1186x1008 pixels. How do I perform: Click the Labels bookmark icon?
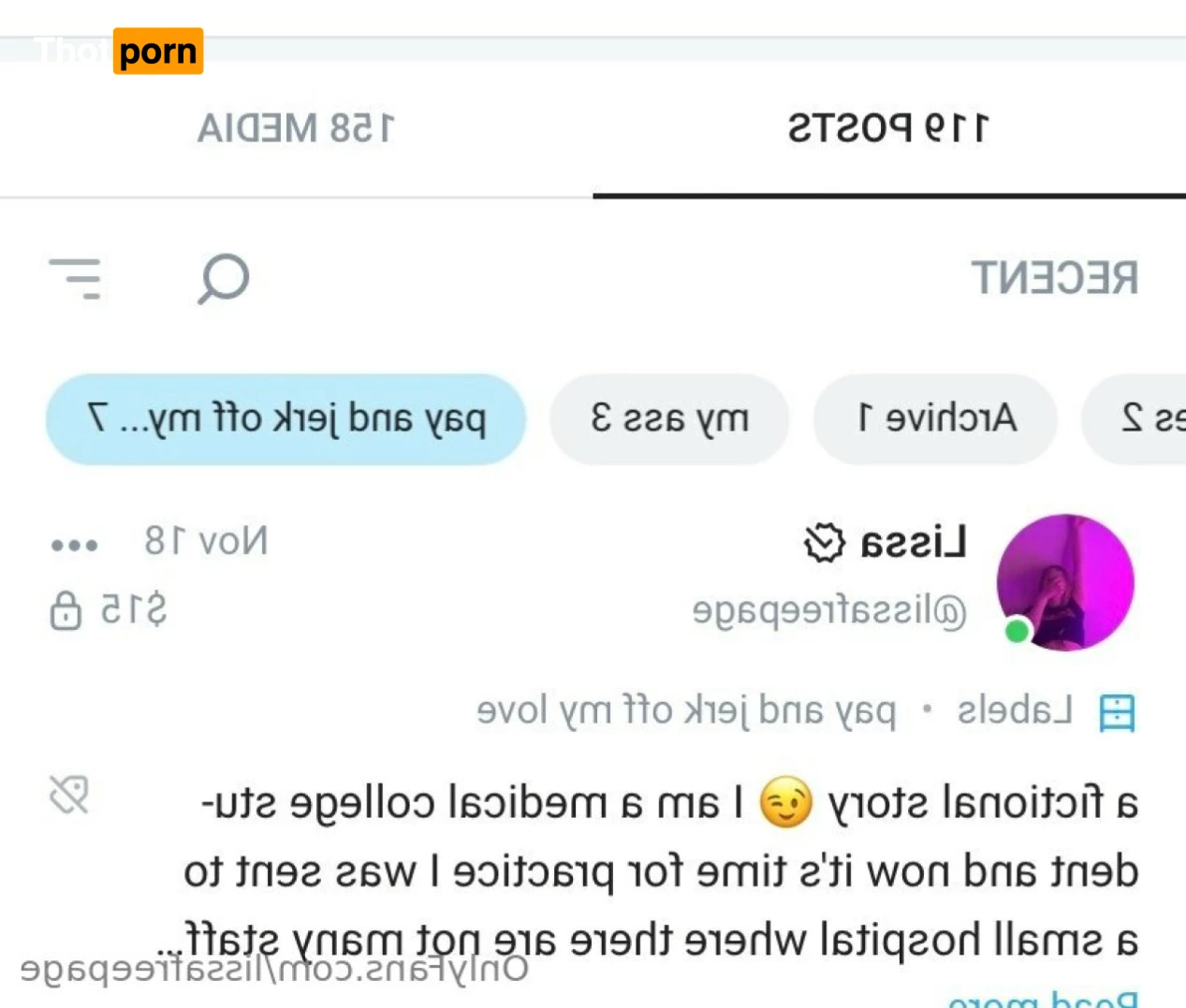pyautogui.click(x=1117, y=713)
